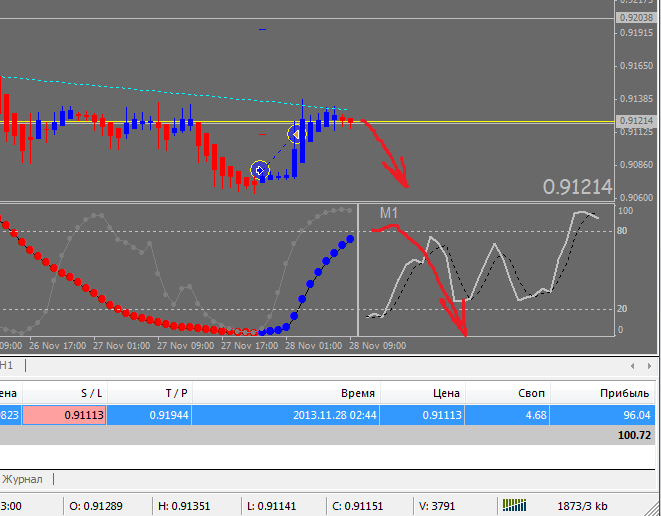The image size is (661, 516).
Task: Click the 27 Nov 17:00 time axis label
Action: pyautogui.click(x=250, y=346)
